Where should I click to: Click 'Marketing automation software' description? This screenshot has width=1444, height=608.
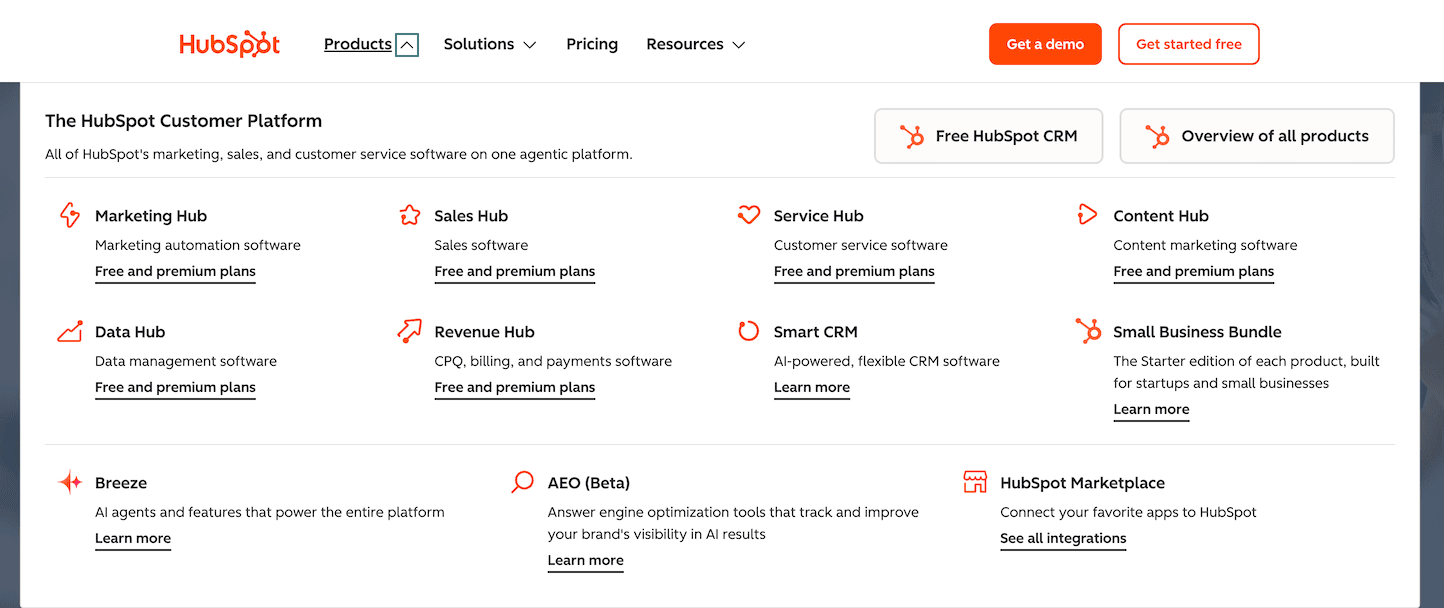pos(198,245)
